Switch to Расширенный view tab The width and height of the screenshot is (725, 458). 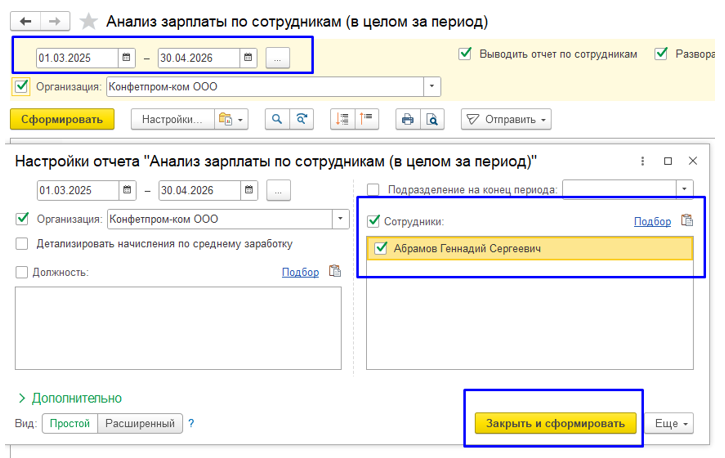(x=140, y=423)
